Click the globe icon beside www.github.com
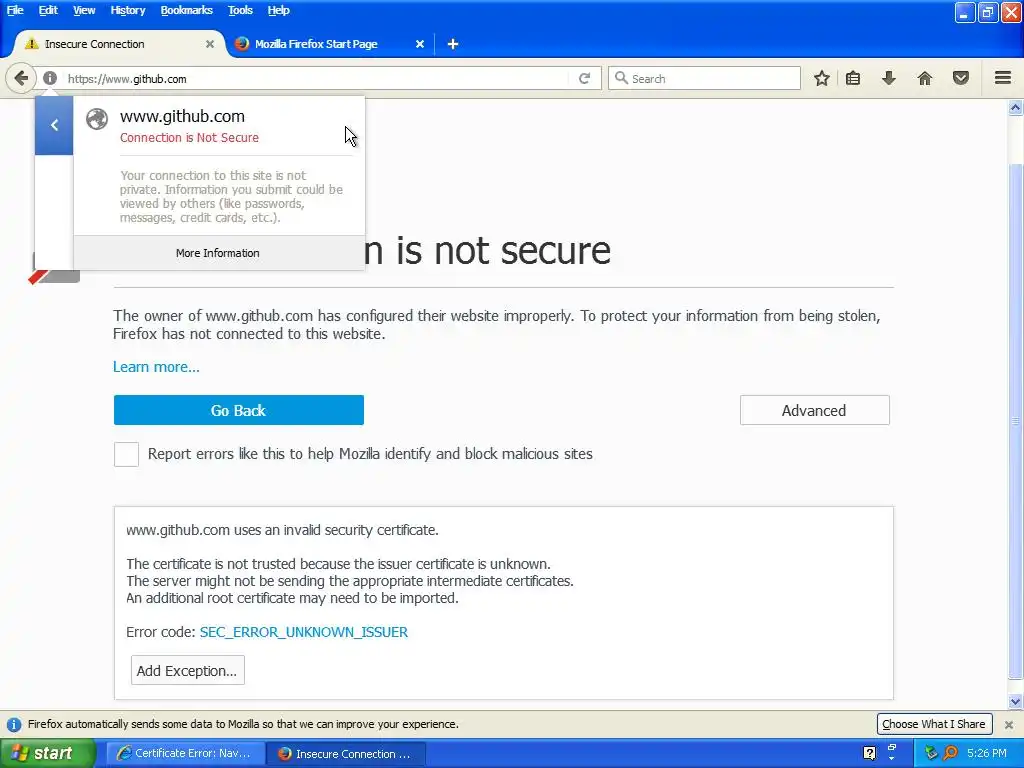 pos(97,119)
